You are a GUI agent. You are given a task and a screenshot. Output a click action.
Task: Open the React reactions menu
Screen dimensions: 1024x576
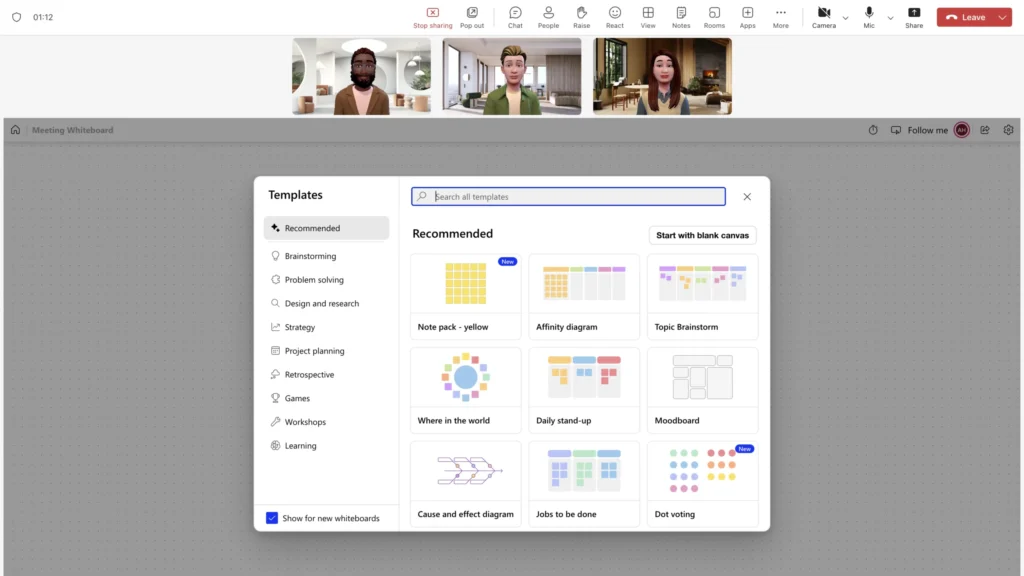tap(614, 16)
